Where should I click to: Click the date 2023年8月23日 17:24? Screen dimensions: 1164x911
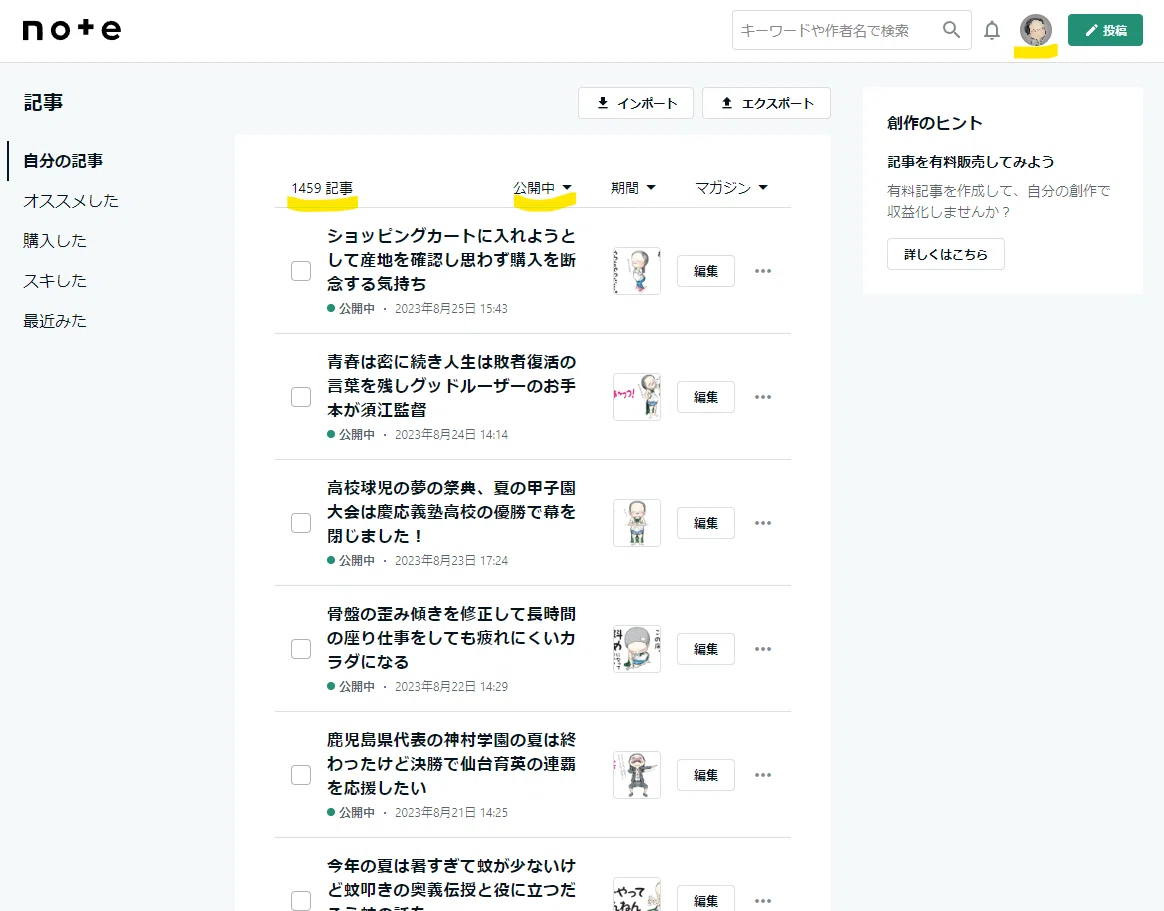(451, 561)
